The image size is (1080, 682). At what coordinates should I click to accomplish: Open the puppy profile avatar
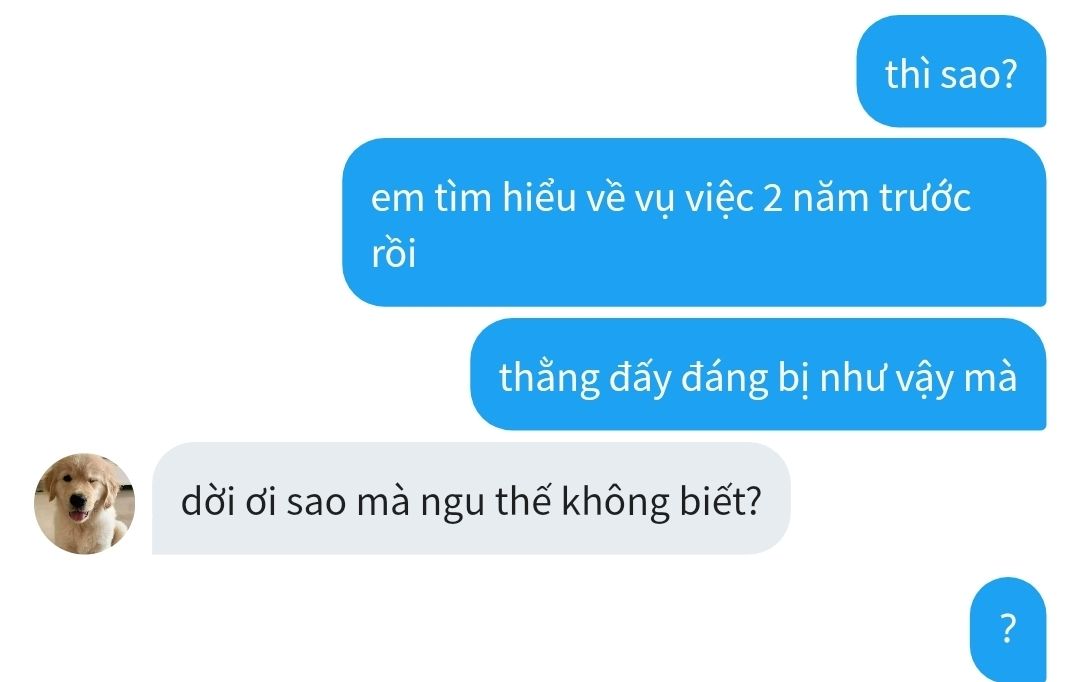[x=84, y=504]
